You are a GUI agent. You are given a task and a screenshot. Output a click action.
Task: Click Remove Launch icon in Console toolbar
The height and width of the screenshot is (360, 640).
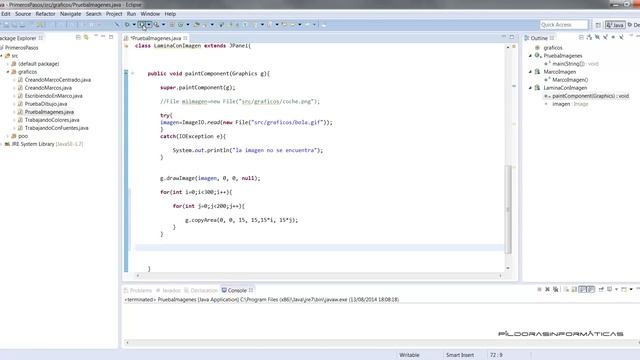(x=547, y=289)
